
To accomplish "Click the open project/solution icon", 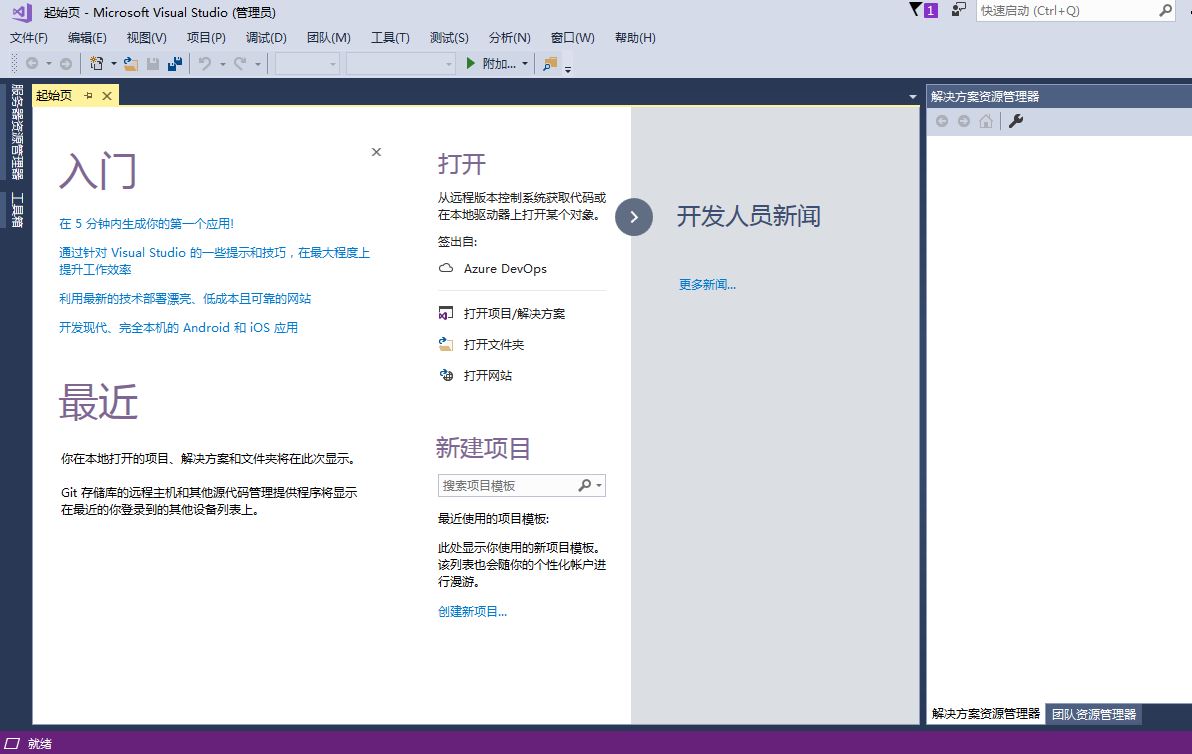I will pos(446,313).
